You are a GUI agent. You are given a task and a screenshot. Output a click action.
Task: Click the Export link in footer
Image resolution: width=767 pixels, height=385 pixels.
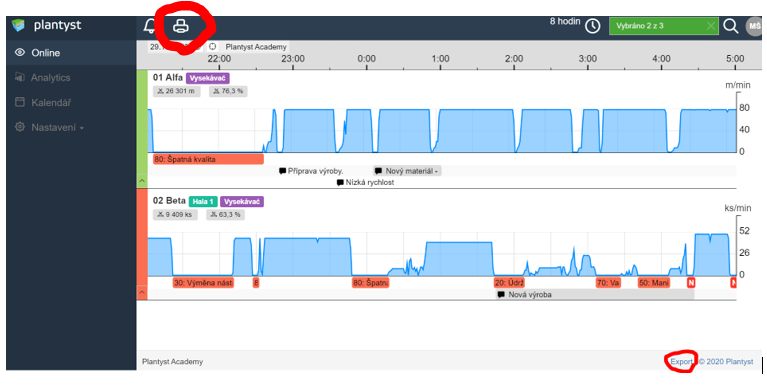(x=681, y=362)
